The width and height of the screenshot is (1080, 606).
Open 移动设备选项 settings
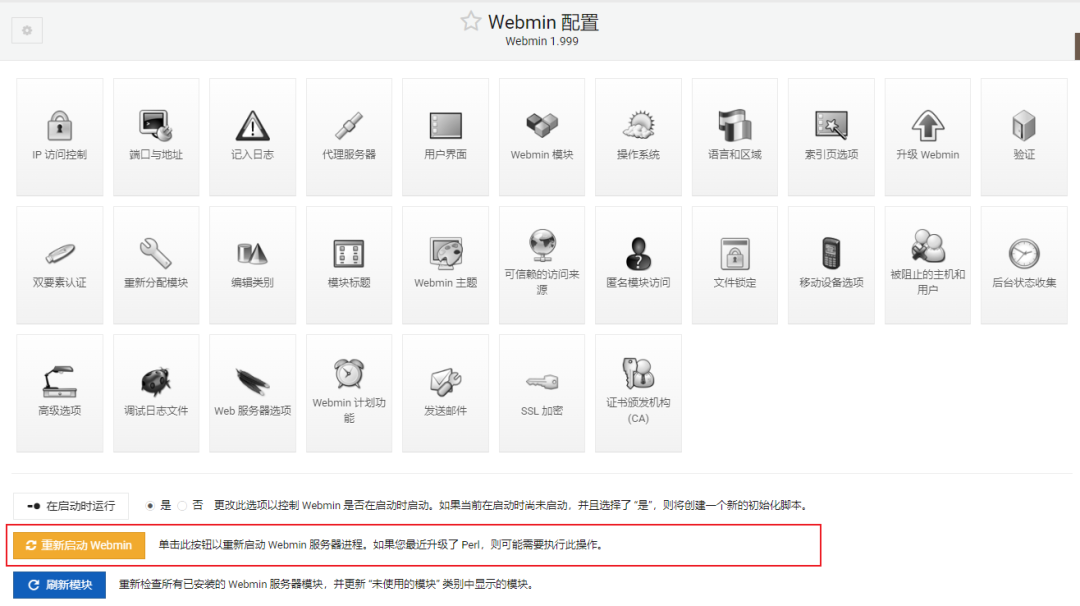[x=831, y=265]
